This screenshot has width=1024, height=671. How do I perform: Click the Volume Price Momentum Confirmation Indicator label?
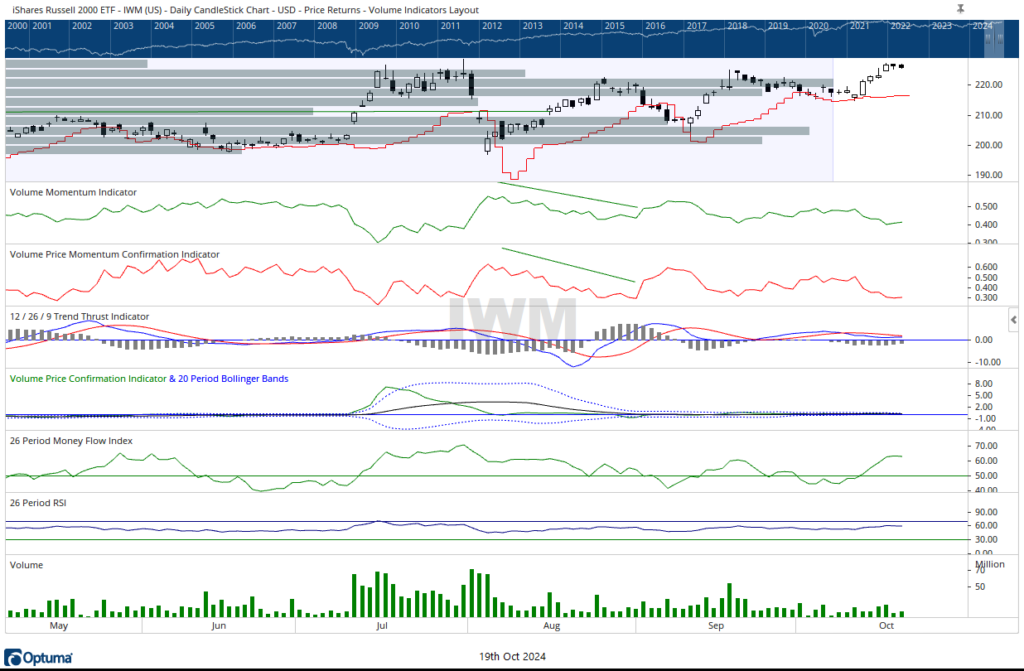114,254
